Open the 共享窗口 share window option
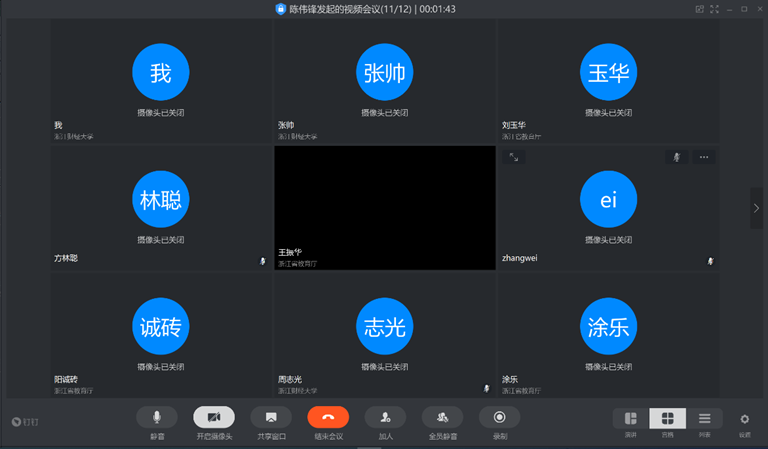The height and width of the screenshot is (449, 768). [271, 417]
